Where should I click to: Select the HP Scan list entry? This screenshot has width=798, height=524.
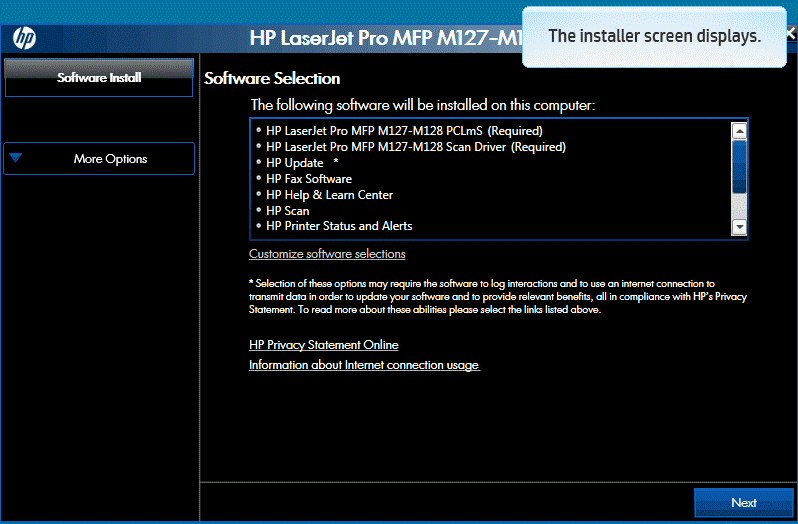coord(288,211)
